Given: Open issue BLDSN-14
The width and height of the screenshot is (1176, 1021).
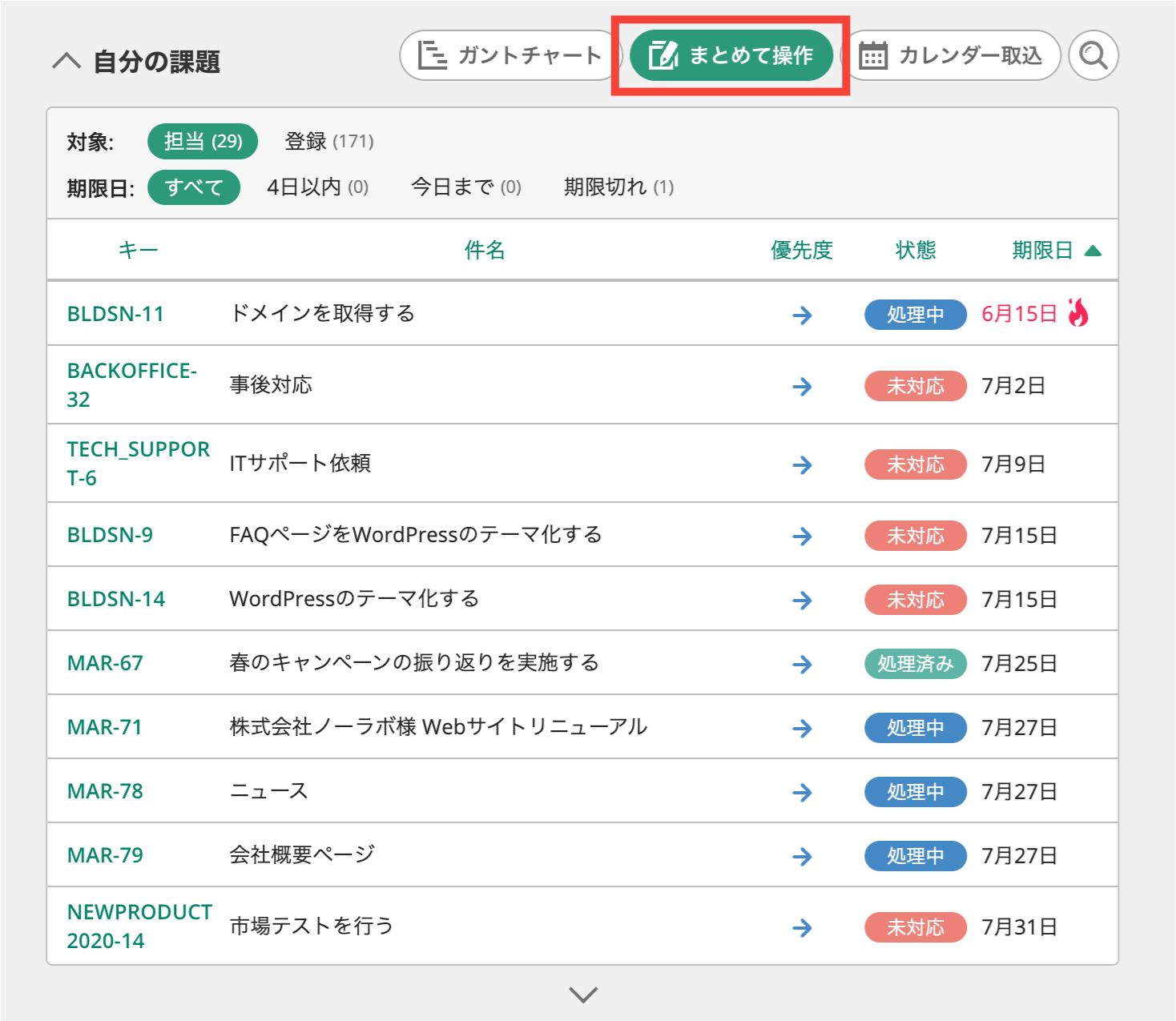Looking at the screenshot, I should [116, 599].
